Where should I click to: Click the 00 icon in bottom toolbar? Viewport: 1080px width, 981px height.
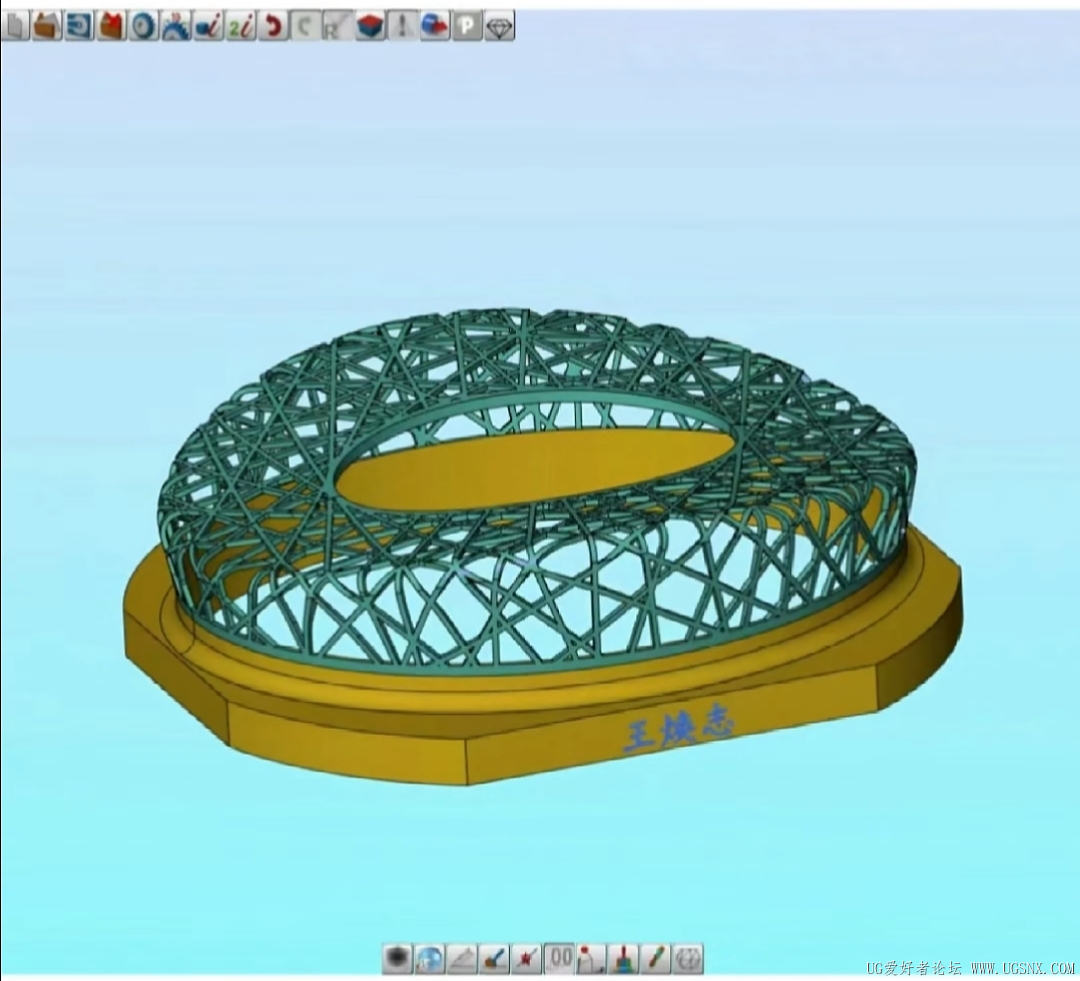click(559, 958)
